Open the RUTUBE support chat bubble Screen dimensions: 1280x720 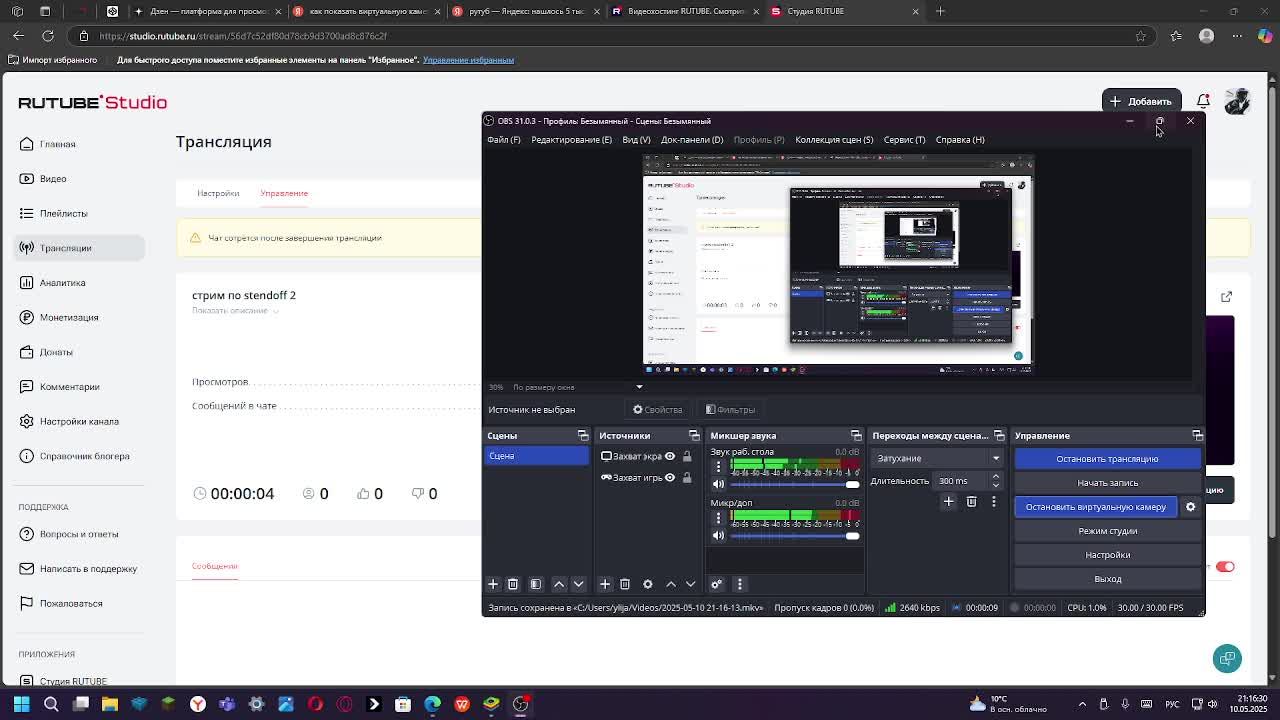[x=1227, y=658]
